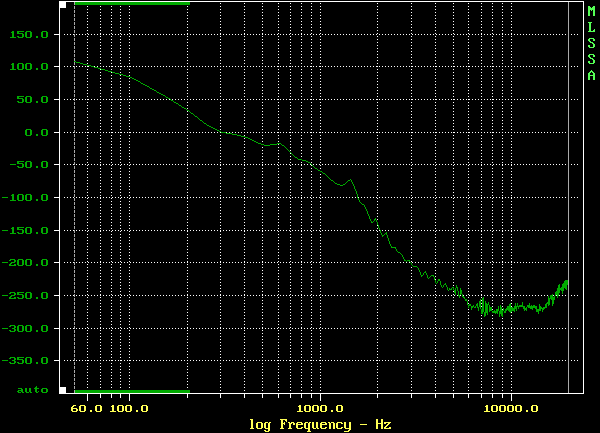
Task: Click the curve's starting point near 60 Hz
Action: tap(76, 62)
